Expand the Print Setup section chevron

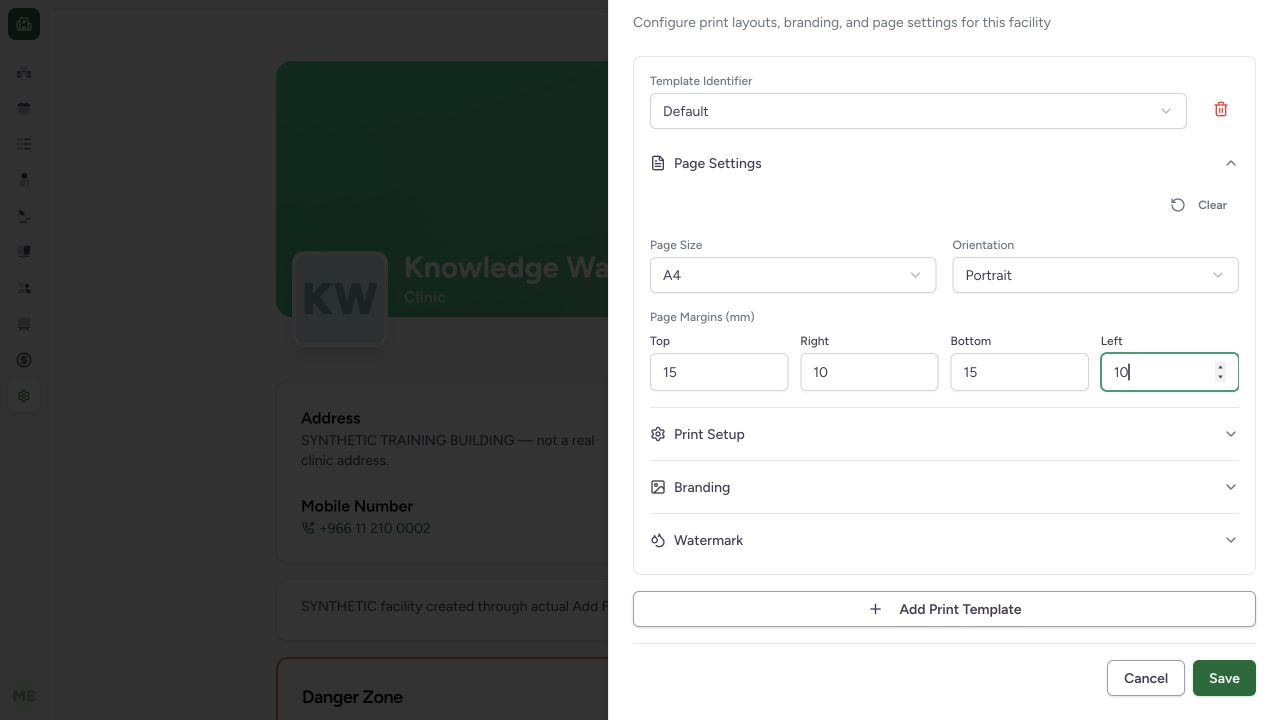pyautogui.click(x=1231, y=434)
